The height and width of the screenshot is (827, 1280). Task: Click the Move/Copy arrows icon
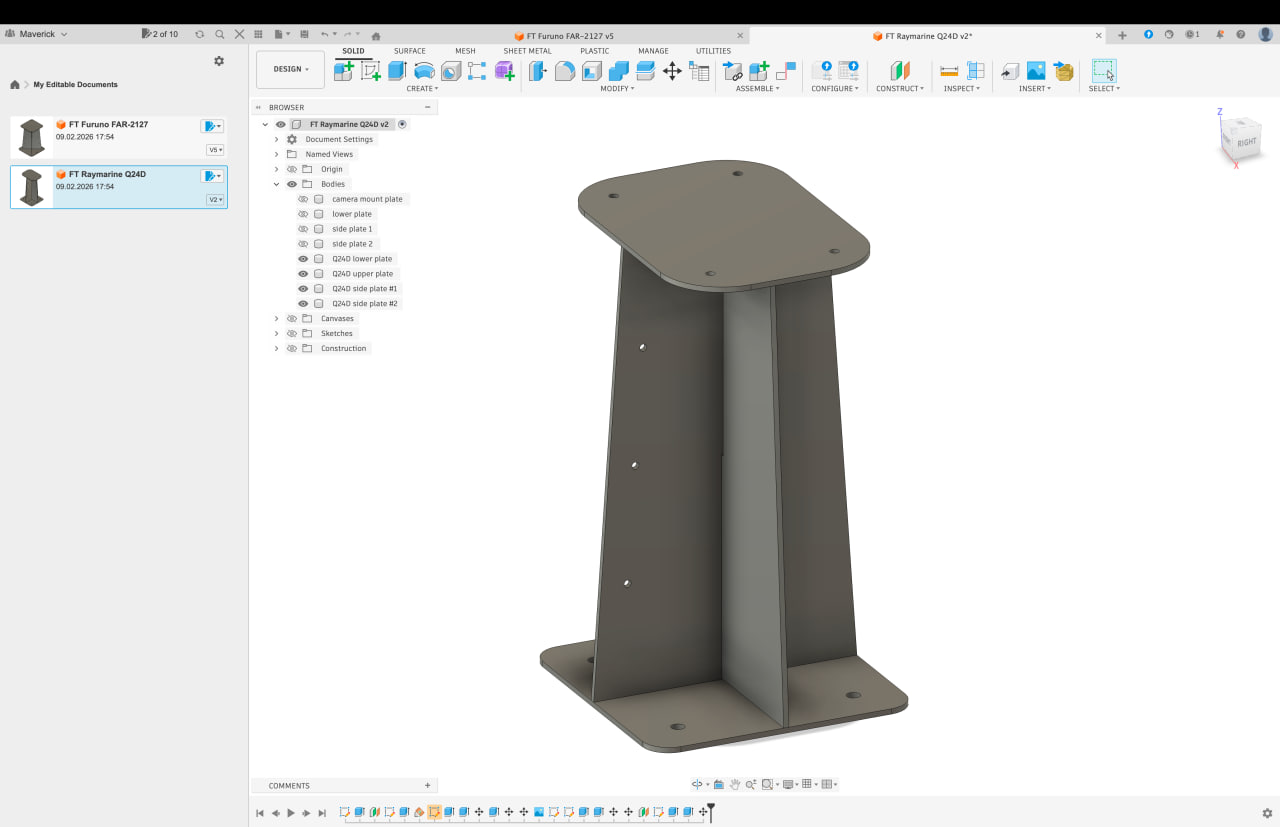pyautogui.click(x=672, y=71)
